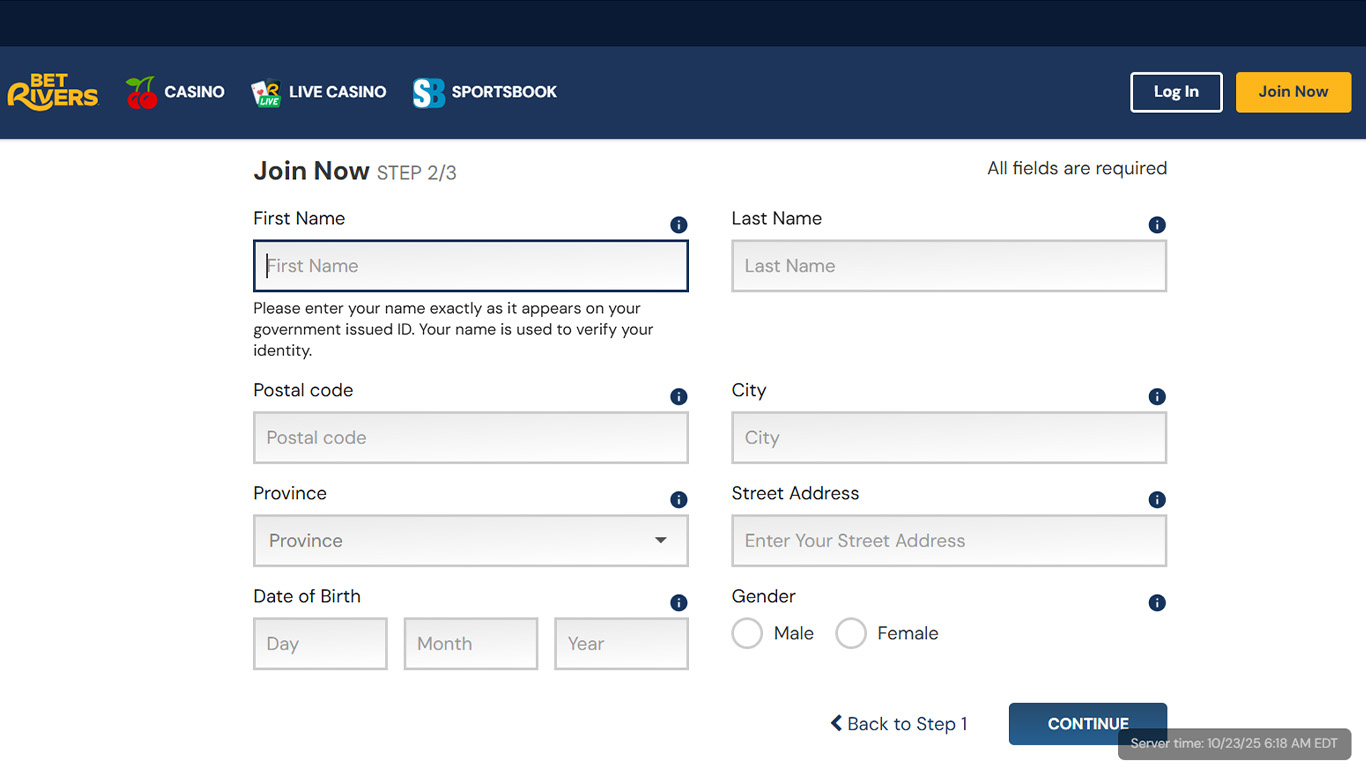The height and width of the screenshot is (768, 1366).
Task: Click the First Name info icon
Action: click(678, 225)
